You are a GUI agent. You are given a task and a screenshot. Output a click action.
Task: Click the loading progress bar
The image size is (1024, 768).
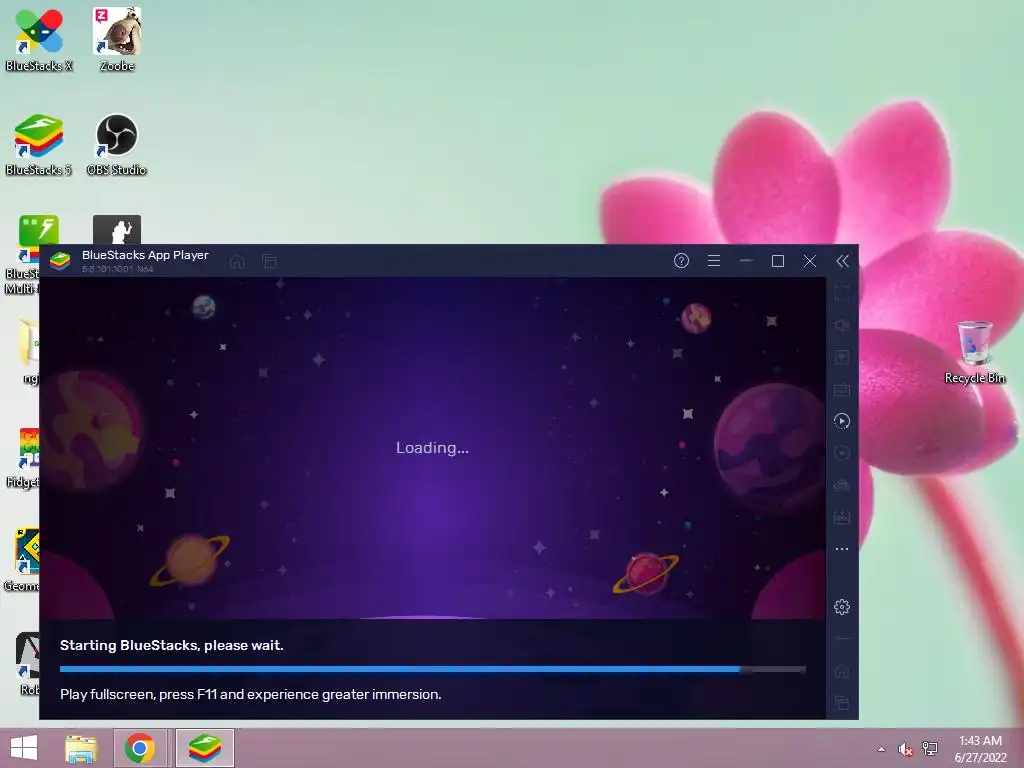pyautogui.click(x=432, y=669)
